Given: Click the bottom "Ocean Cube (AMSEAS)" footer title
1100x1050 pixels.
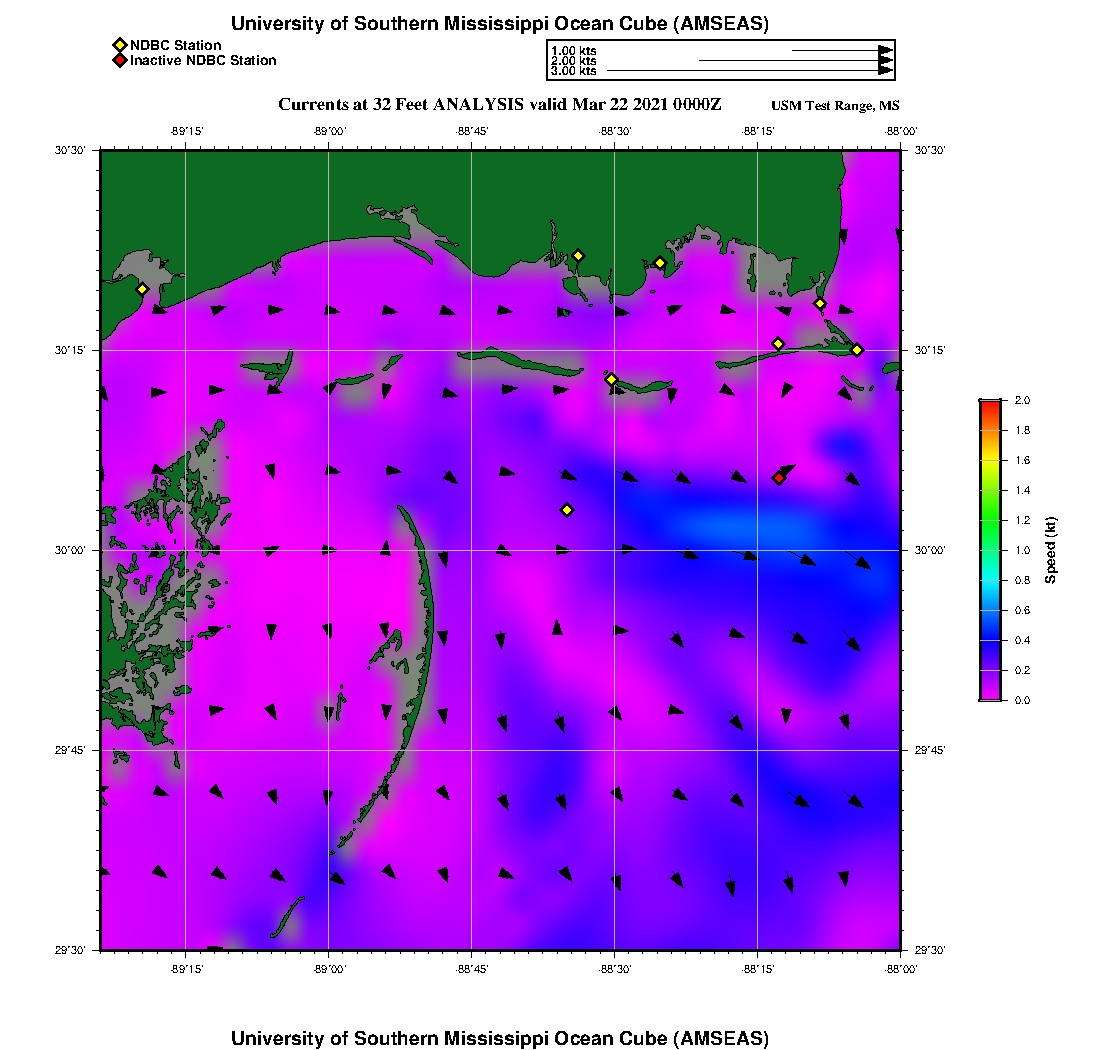Looking at the screenshot, I should pyautogui.click(x=500, y=1038).
